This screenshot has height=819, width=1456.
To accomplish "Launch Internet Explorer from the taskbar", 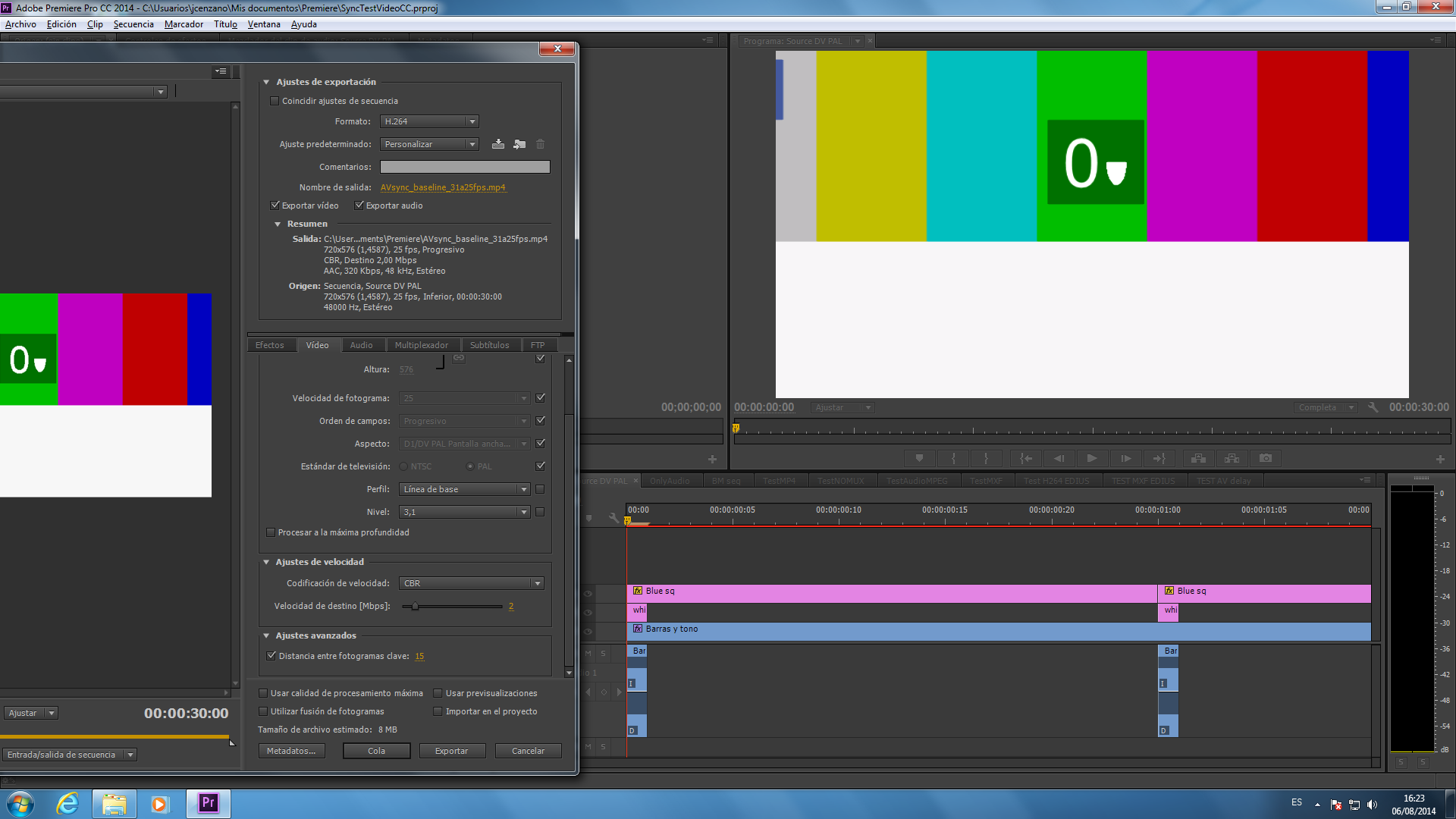I will tap(67, 804).
